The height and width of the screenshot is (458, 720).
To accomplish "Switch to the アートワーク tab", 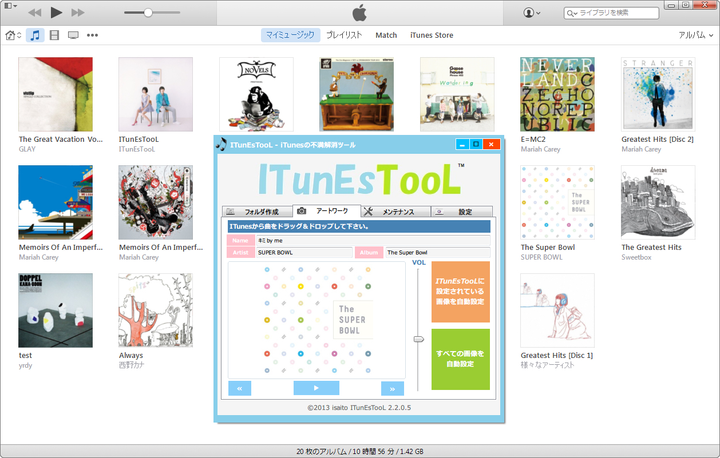I will click(x=327, y=211).
